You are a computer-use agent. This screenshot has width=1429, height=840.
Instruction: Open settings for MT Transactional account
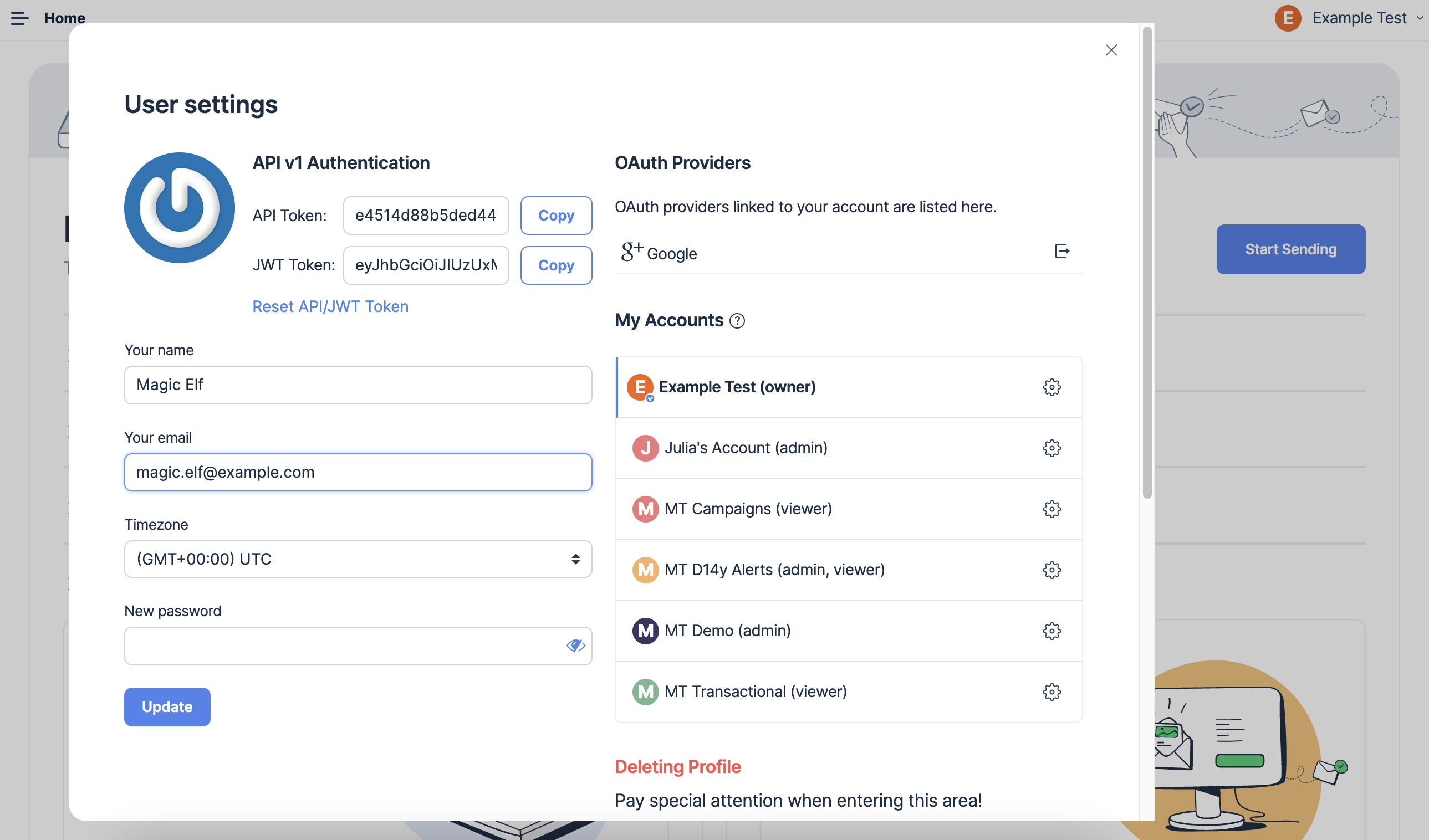1052,692
